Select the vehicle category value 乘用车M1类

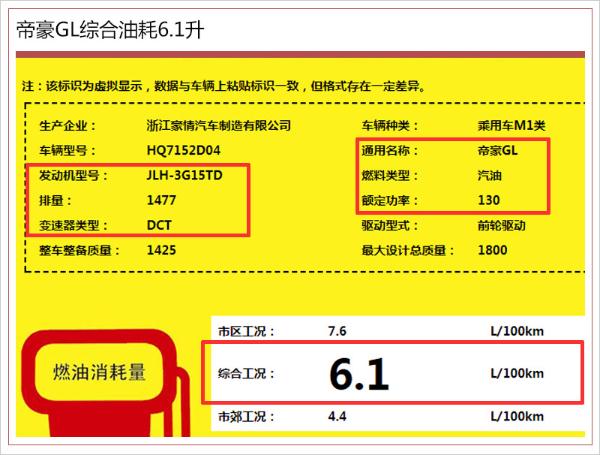[512, 126]
